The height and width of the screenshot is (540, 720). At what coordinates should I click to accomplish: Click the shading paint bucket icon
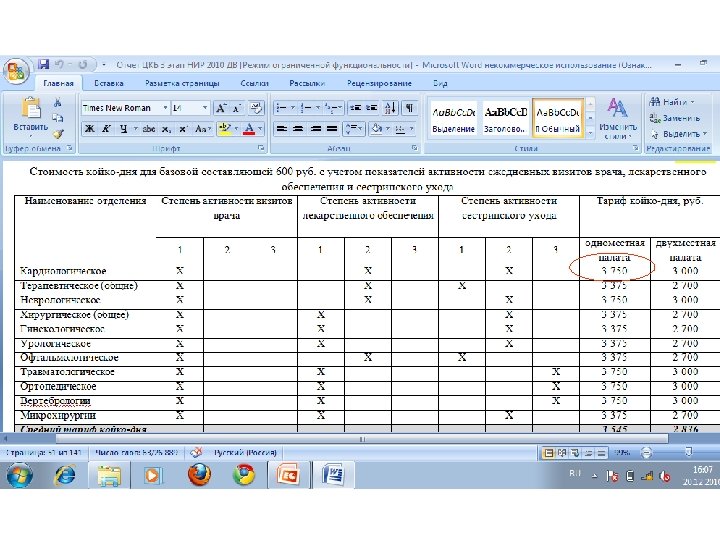click(x=377, y=129)
